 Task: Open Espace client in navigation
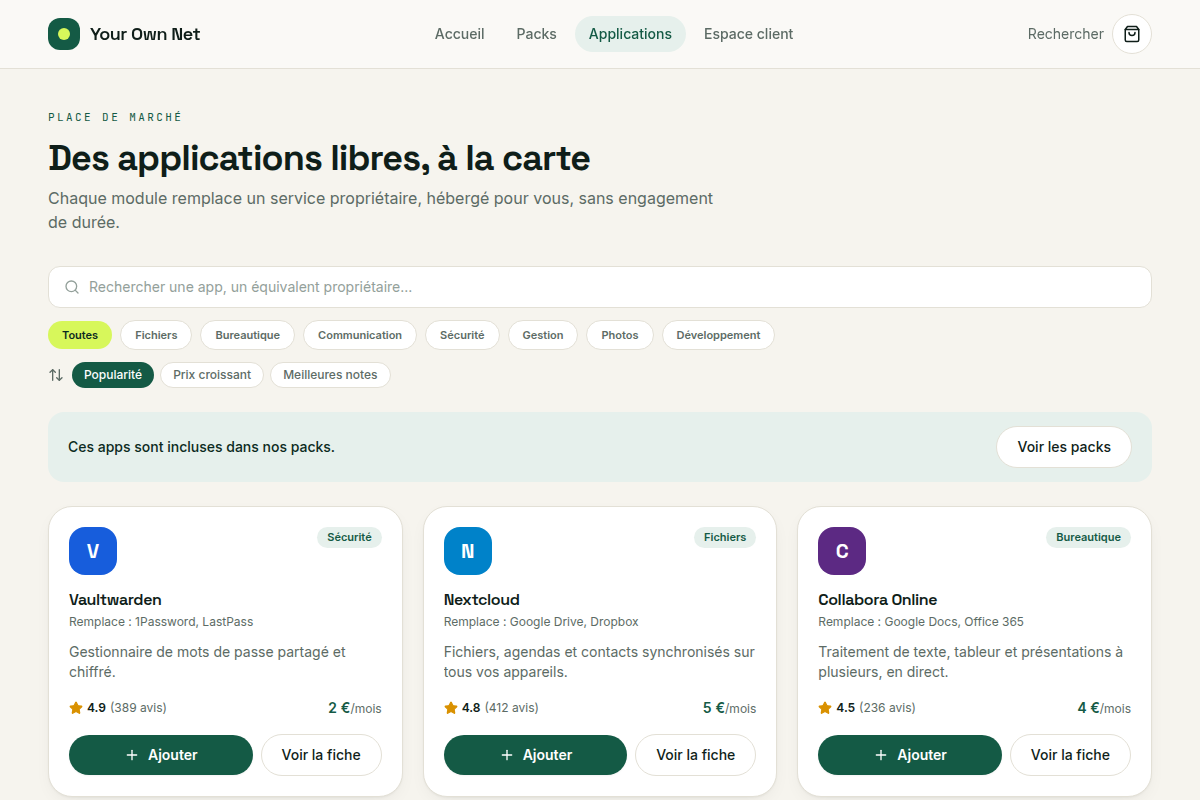click(749, 34)
